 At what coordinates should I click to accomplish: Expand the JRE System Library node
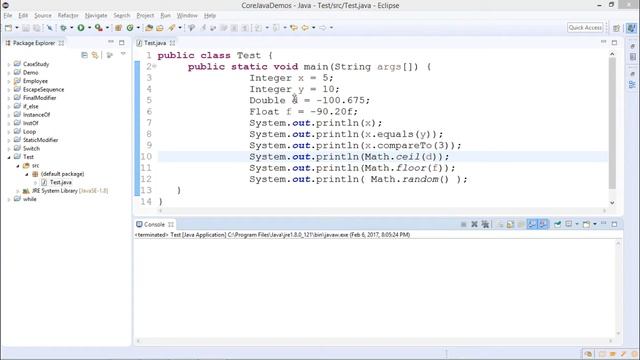pos(18,191)
